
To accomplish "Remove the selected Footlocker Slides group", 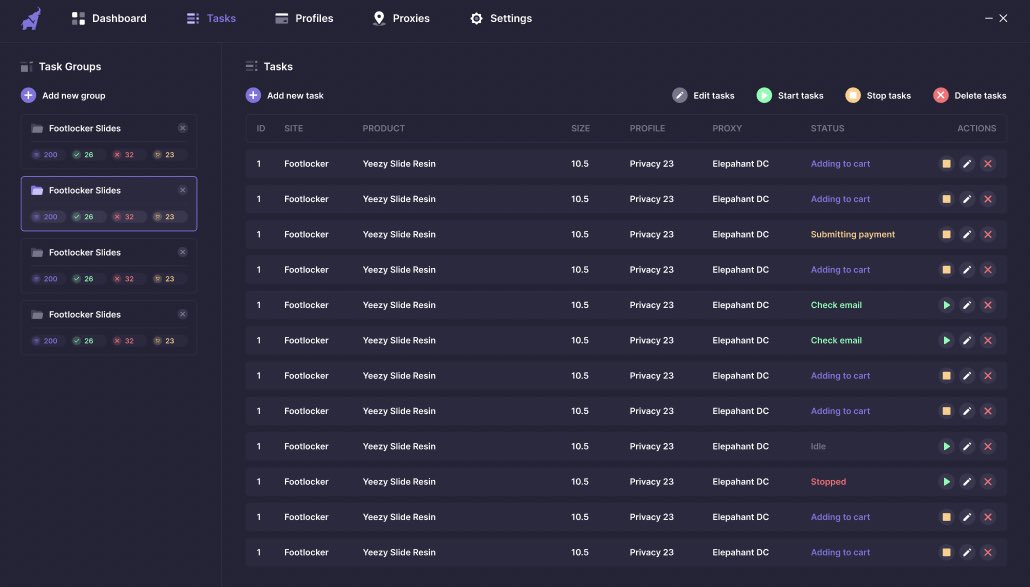I will [x=182, y=189].
